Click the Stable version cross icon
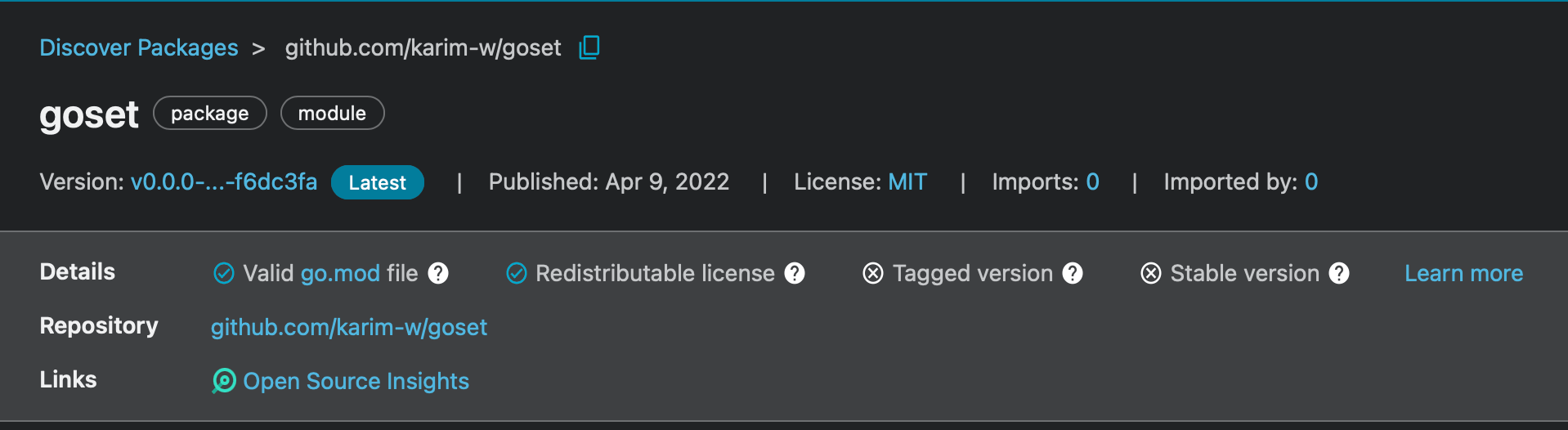Screen dimensions: 1568x430 1151,273
